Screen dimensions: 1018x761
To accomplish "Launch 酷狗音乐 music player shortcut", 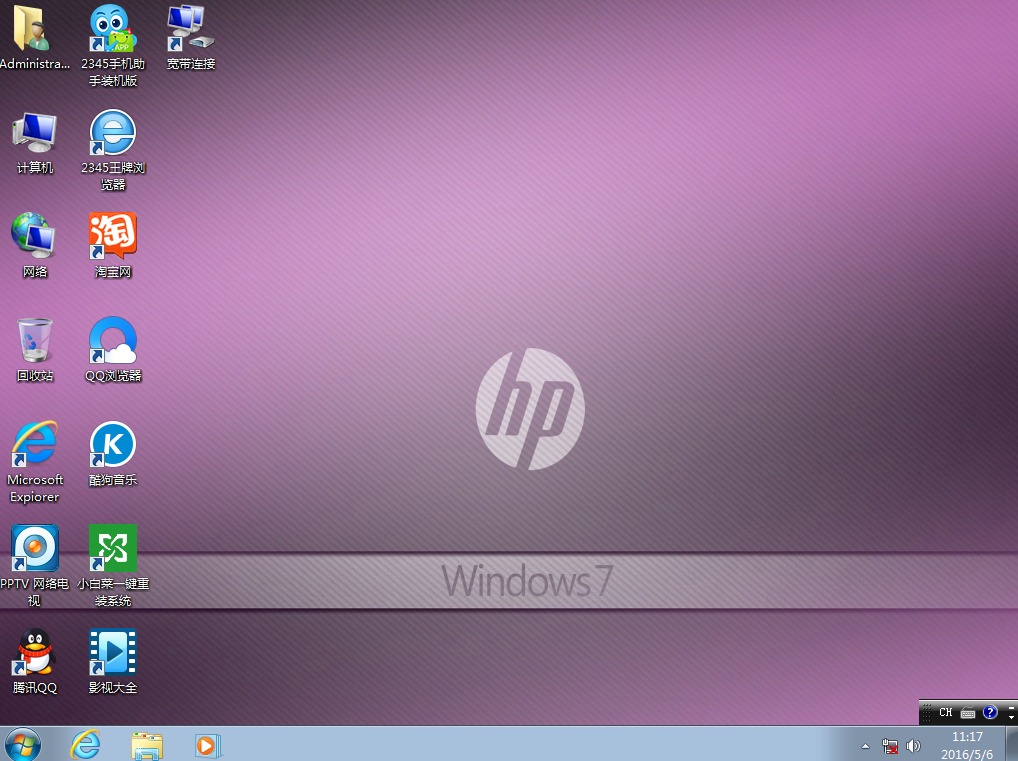I will 113,453.
